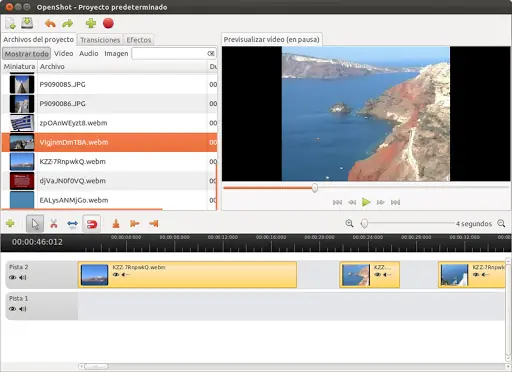Select file zpOAnWEyzt8.webm
The height and width of the screenshot is (372, 512).
point(109,123)
